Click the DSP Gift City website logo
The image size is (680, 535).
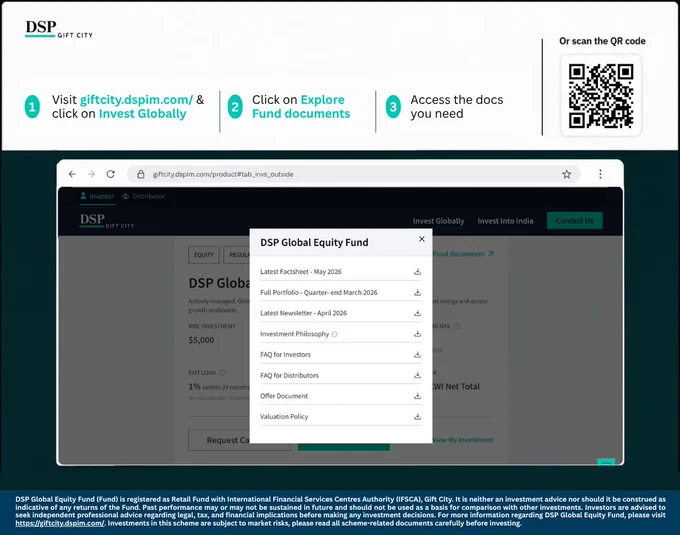(107, 221)
